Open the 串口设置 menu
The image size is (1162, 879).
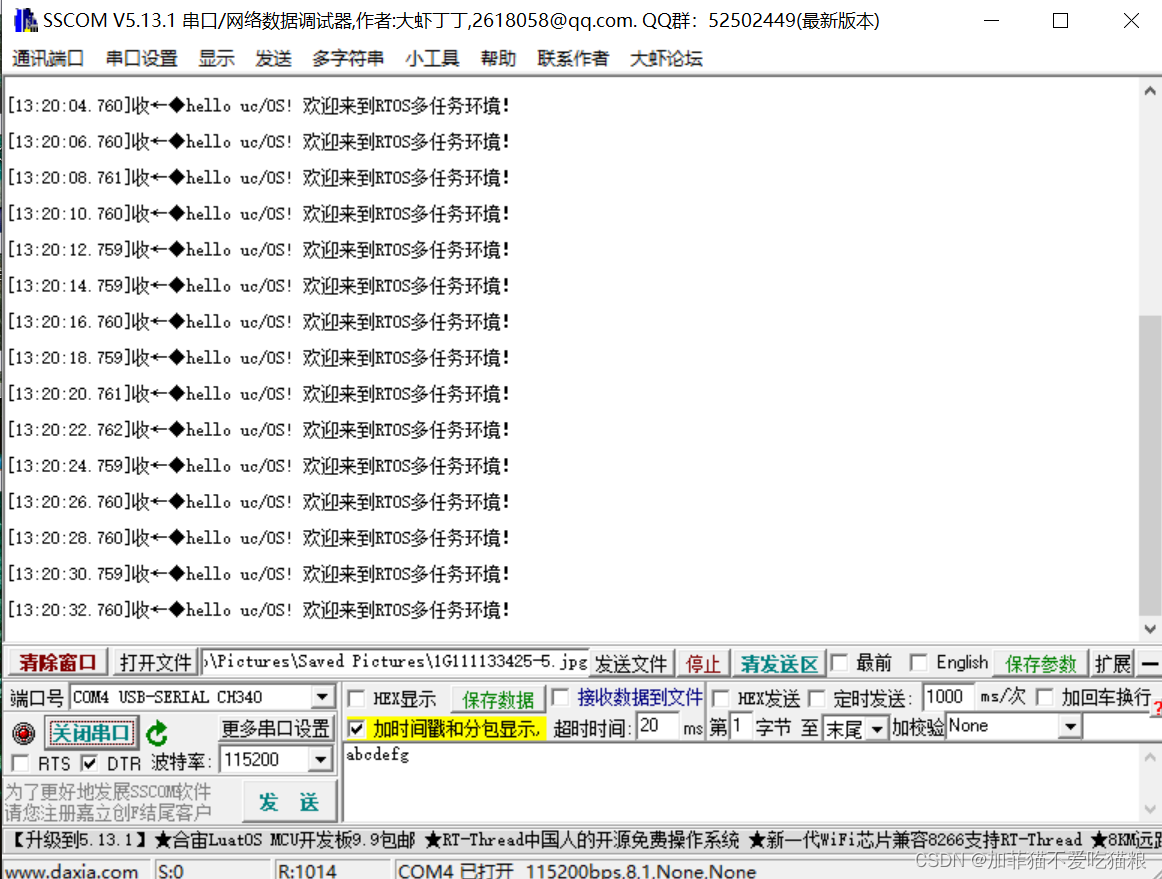coord(140,58)
